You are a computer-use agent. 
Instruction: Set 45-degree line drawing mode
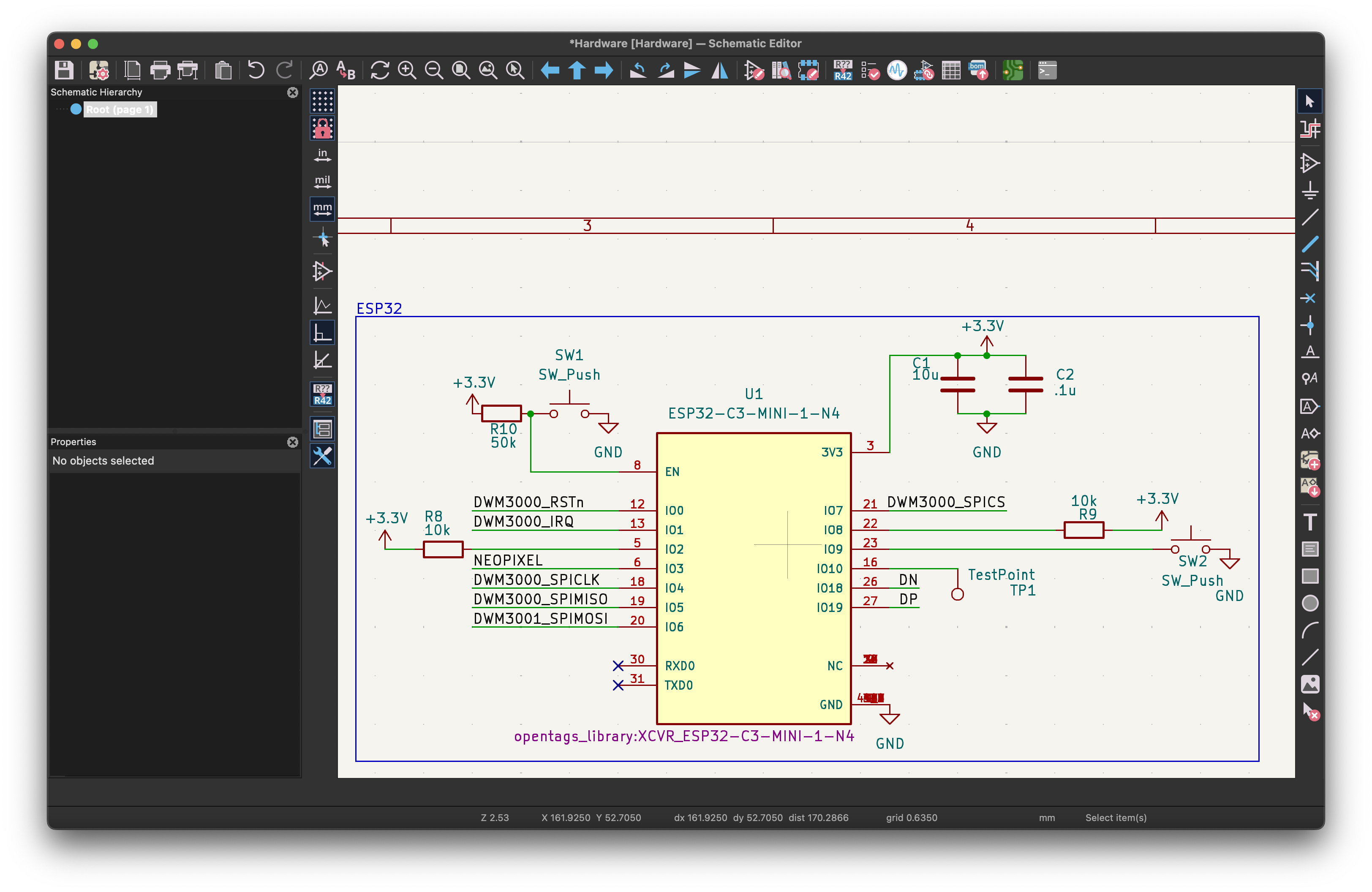coord(322,360)
